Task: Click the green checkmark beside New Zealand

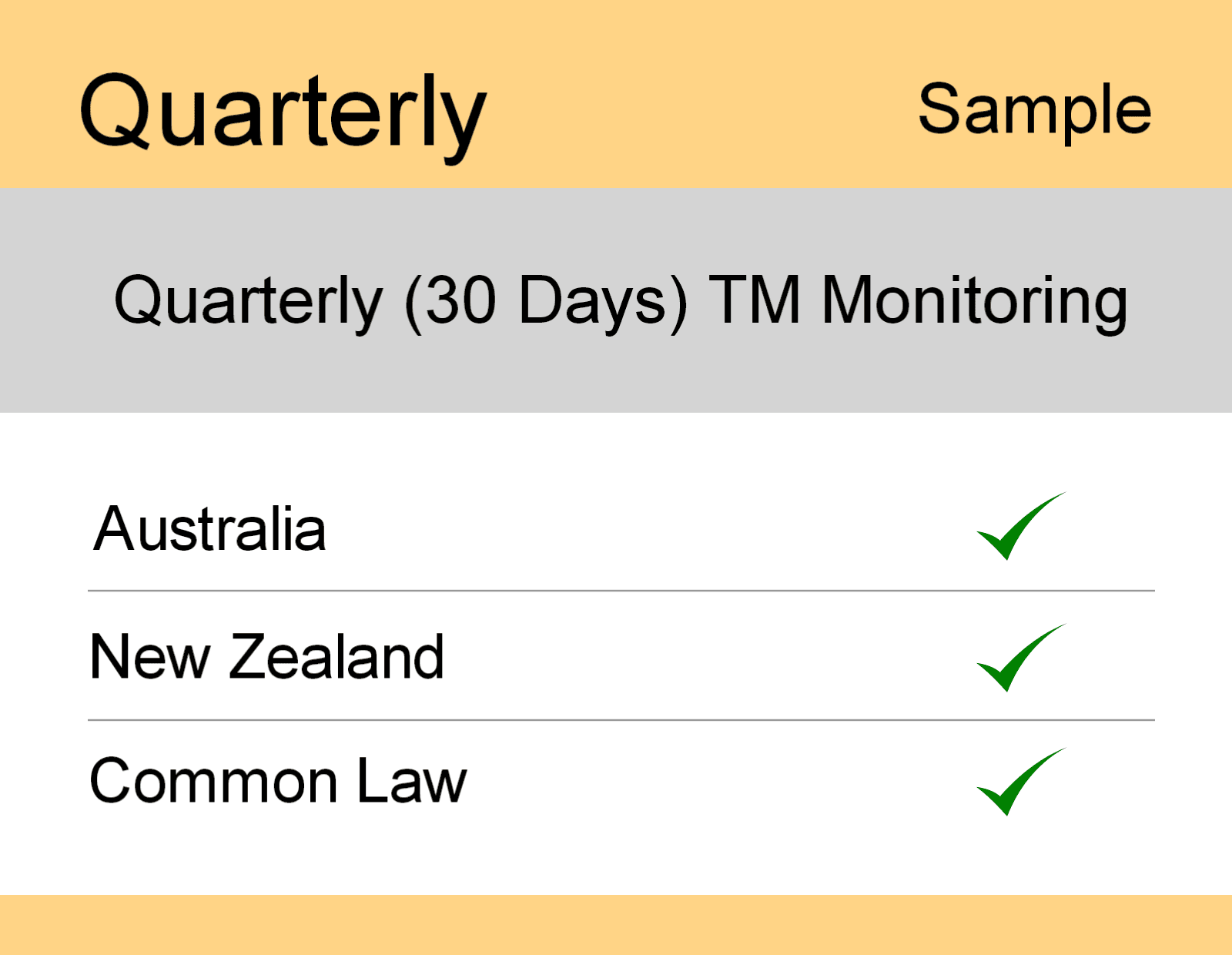Action: click(x=1016, y=659)
